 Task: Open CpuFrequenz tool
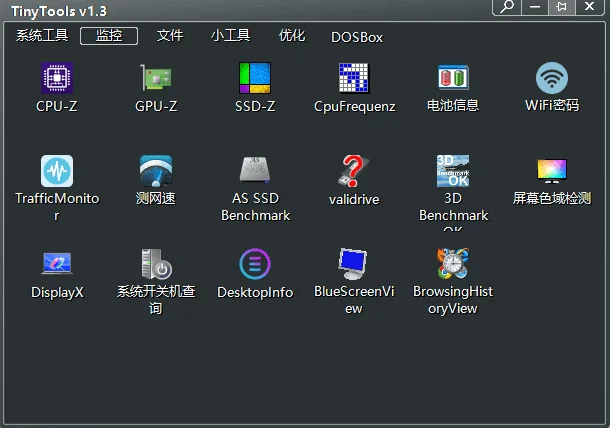tap(354, 79)
